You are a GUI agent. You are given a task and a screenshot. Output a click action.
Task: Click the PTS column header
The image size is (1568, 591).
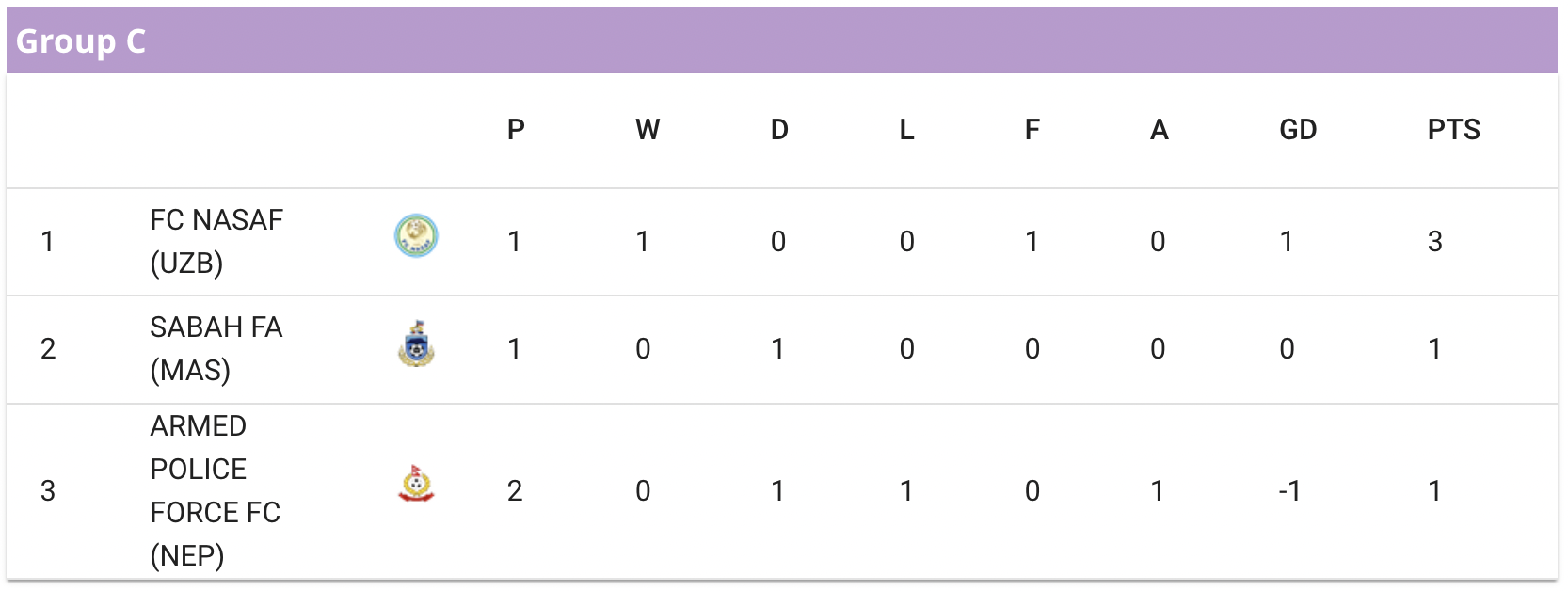(x=1453, y=130)
